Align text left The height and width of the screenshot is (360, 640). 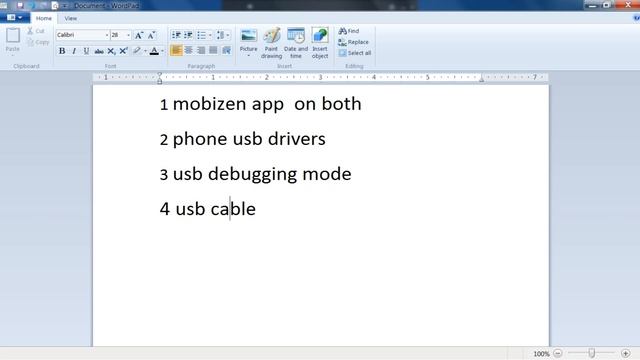[176, 50]
